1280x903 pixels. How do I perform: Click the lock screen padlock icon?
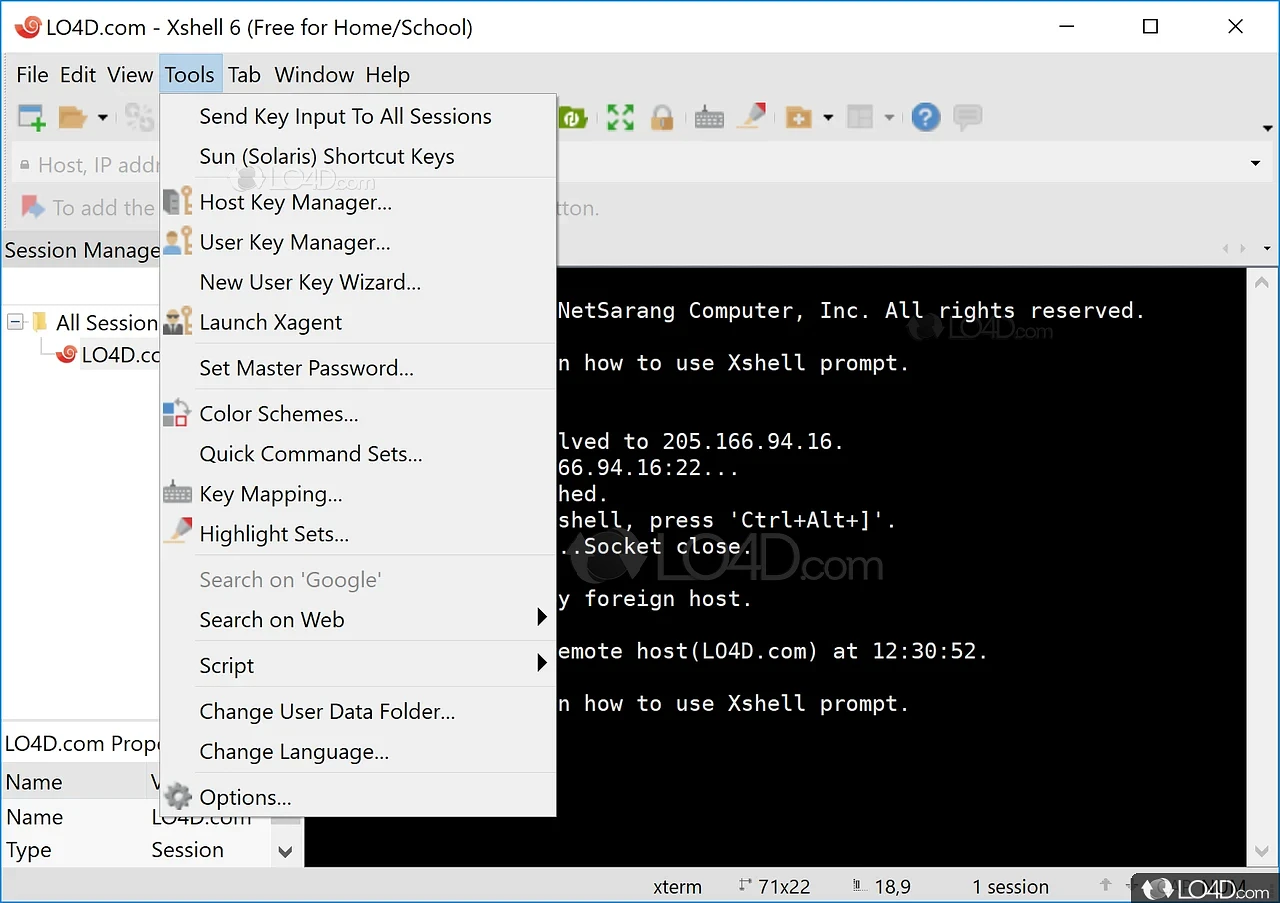pyautogui.click(x=662, y=118)
